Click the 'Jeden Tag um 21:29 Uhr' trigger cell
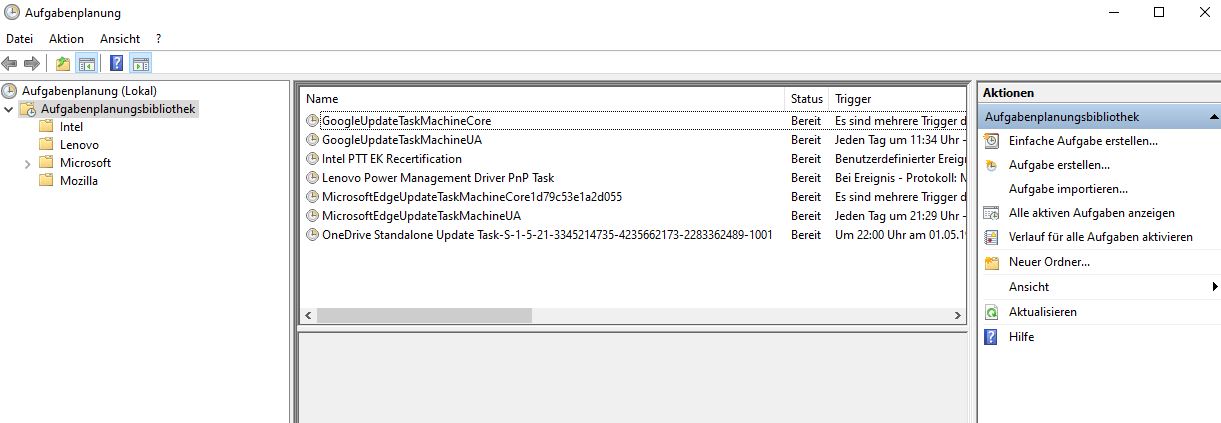1221x423 pixels. pyautogui.click(x=899, y=216)
